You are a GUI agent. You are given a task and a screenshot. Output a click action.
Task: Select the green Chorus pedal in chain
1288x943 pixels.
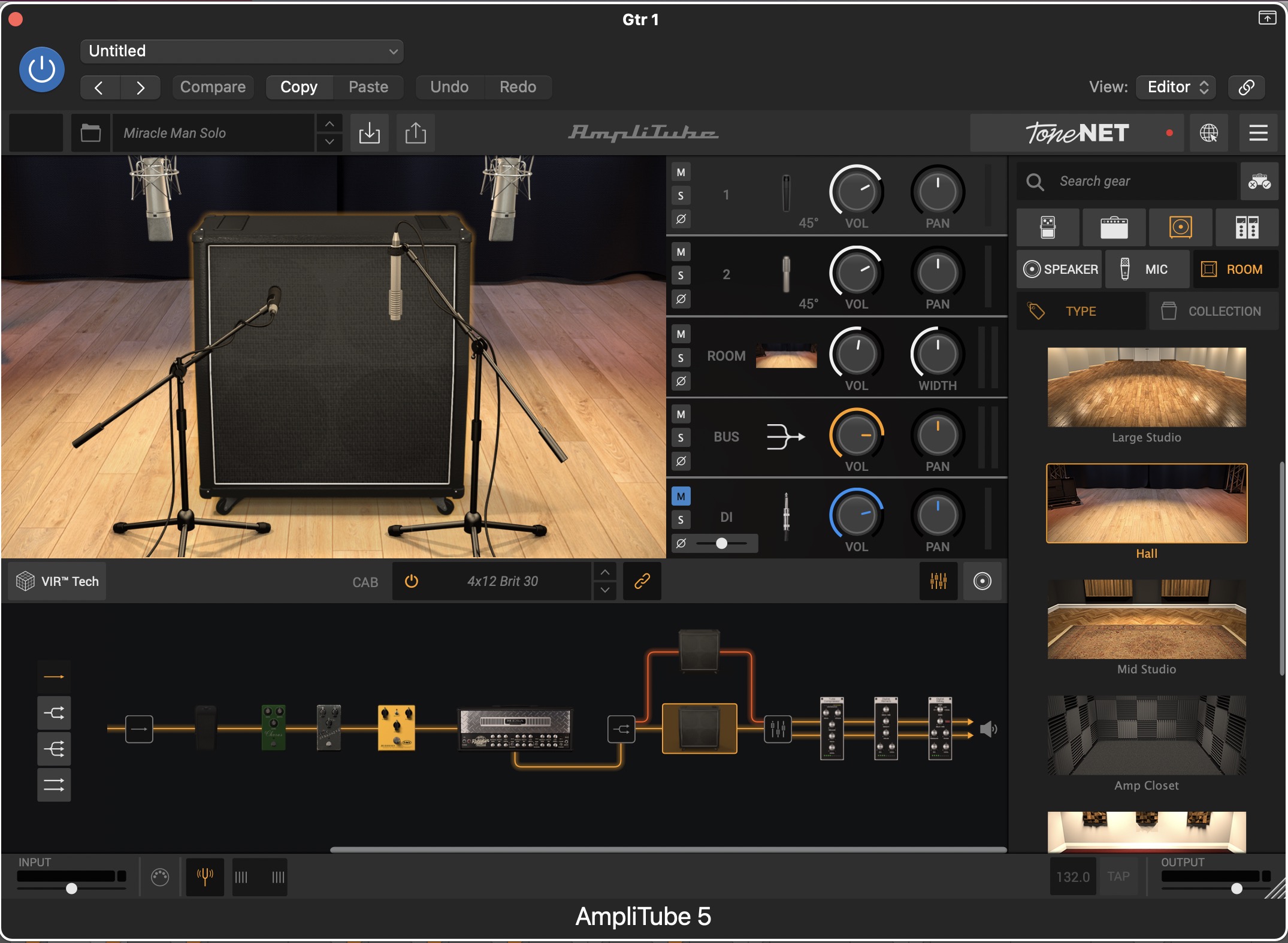[274, 728]
